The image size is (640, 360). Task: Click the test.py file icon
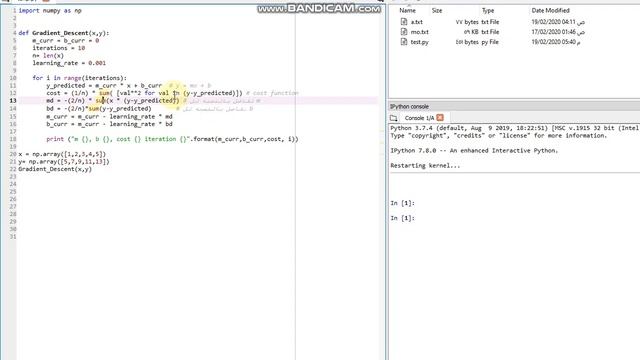[x=404, y=42]
